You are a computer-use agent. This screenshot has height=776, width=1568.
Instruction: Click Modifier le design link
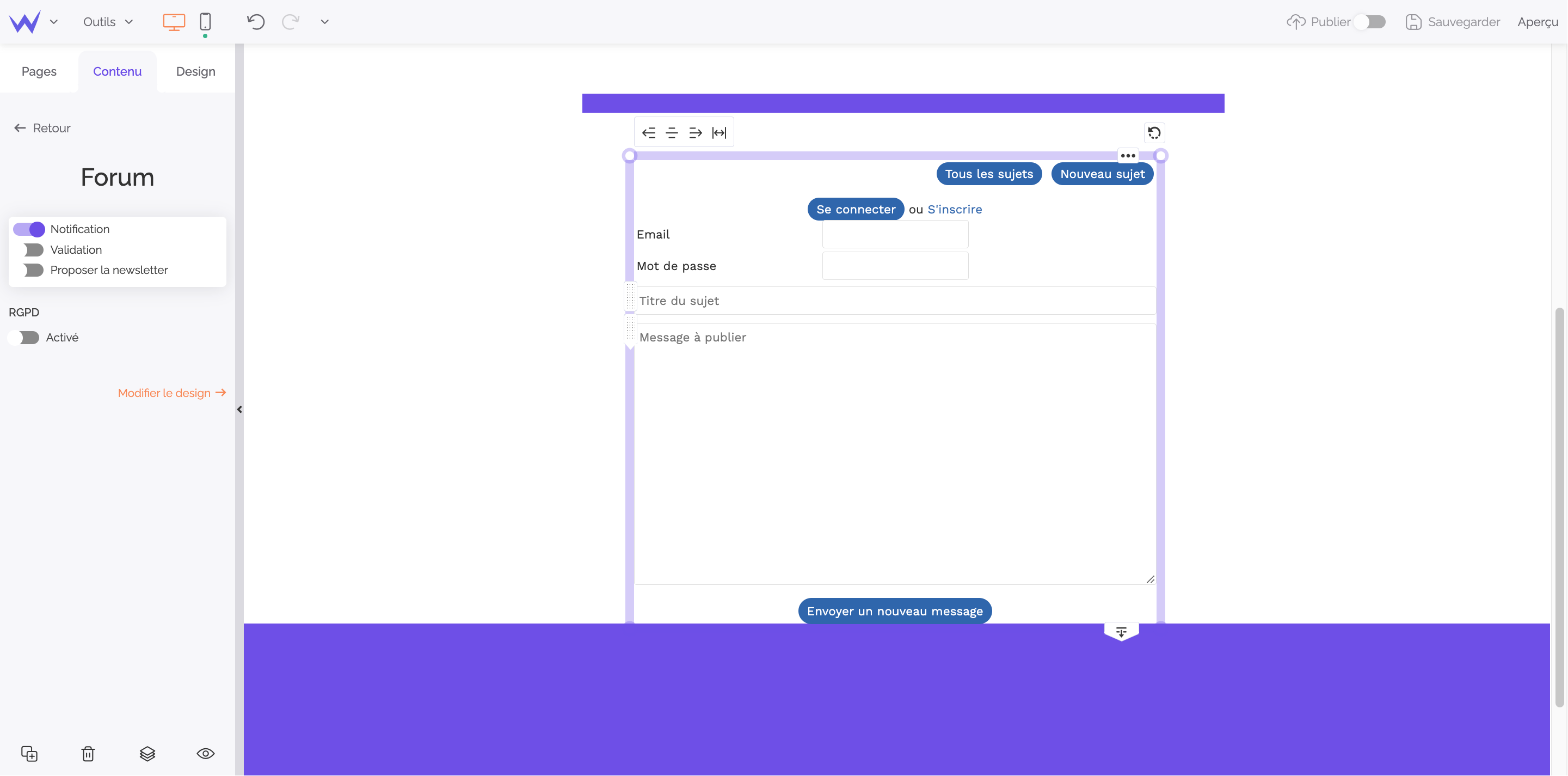pyautogui.click(x=173, y=393)
